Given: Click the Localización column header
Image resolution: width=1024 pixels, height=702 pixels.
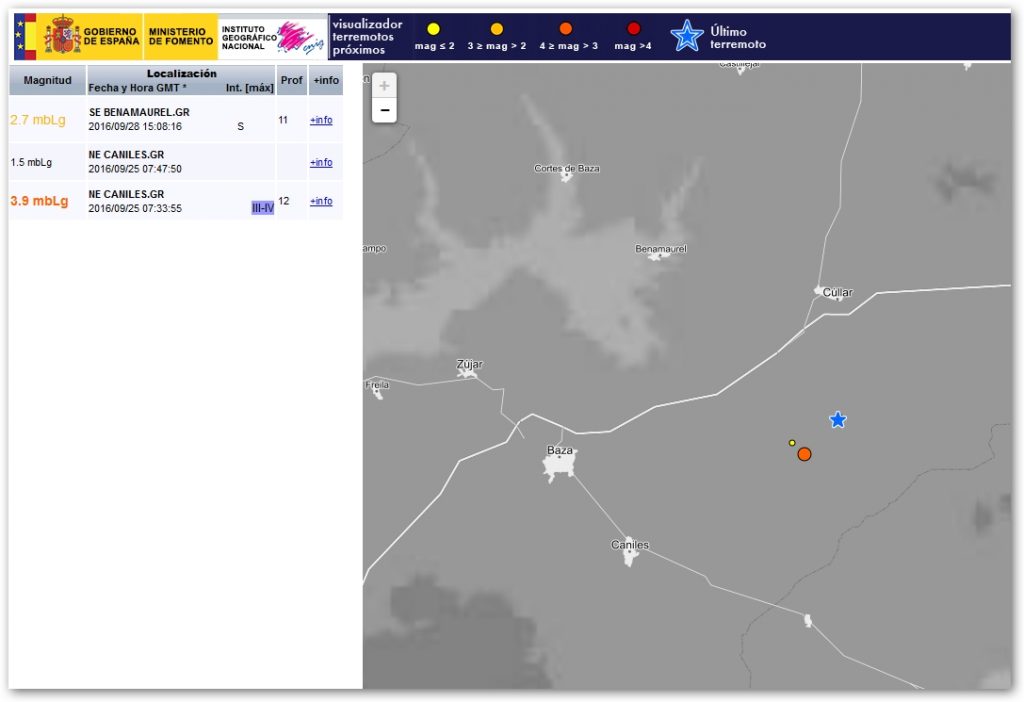Looking at the screenshot, I should coord(181,74).
